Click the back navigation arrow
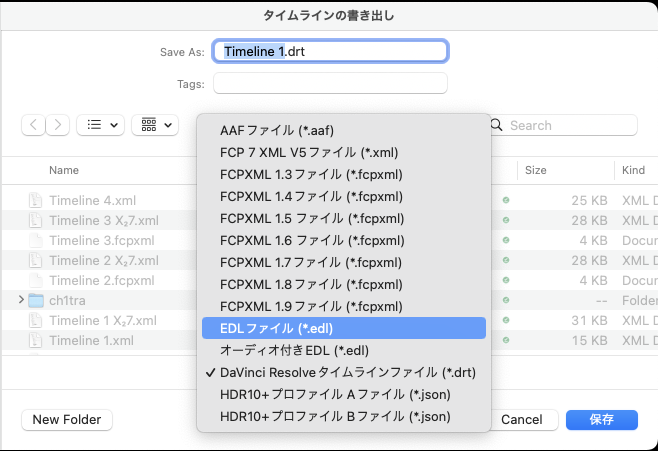Viewport: 658px width, 451px height. pyautogui.click(x=34, y=125)
